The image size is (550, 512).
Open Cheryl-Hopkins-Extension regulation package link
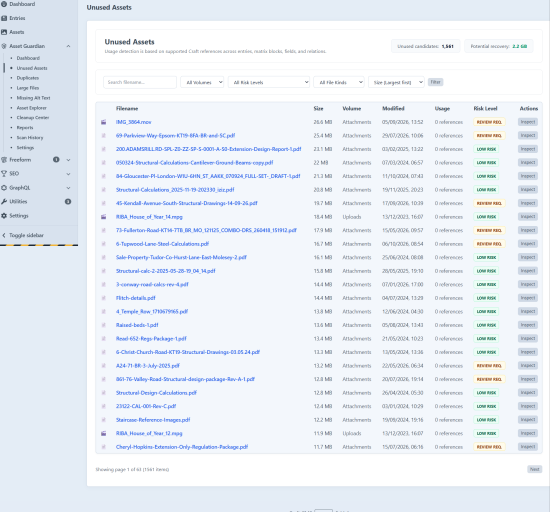click(x=182, y=447)
